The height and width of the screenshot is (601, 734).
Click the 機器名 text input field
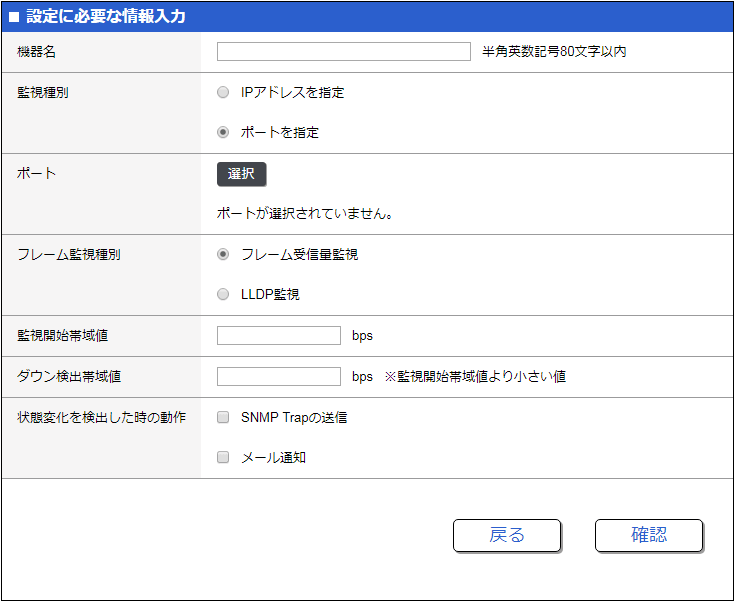point(343,52)
